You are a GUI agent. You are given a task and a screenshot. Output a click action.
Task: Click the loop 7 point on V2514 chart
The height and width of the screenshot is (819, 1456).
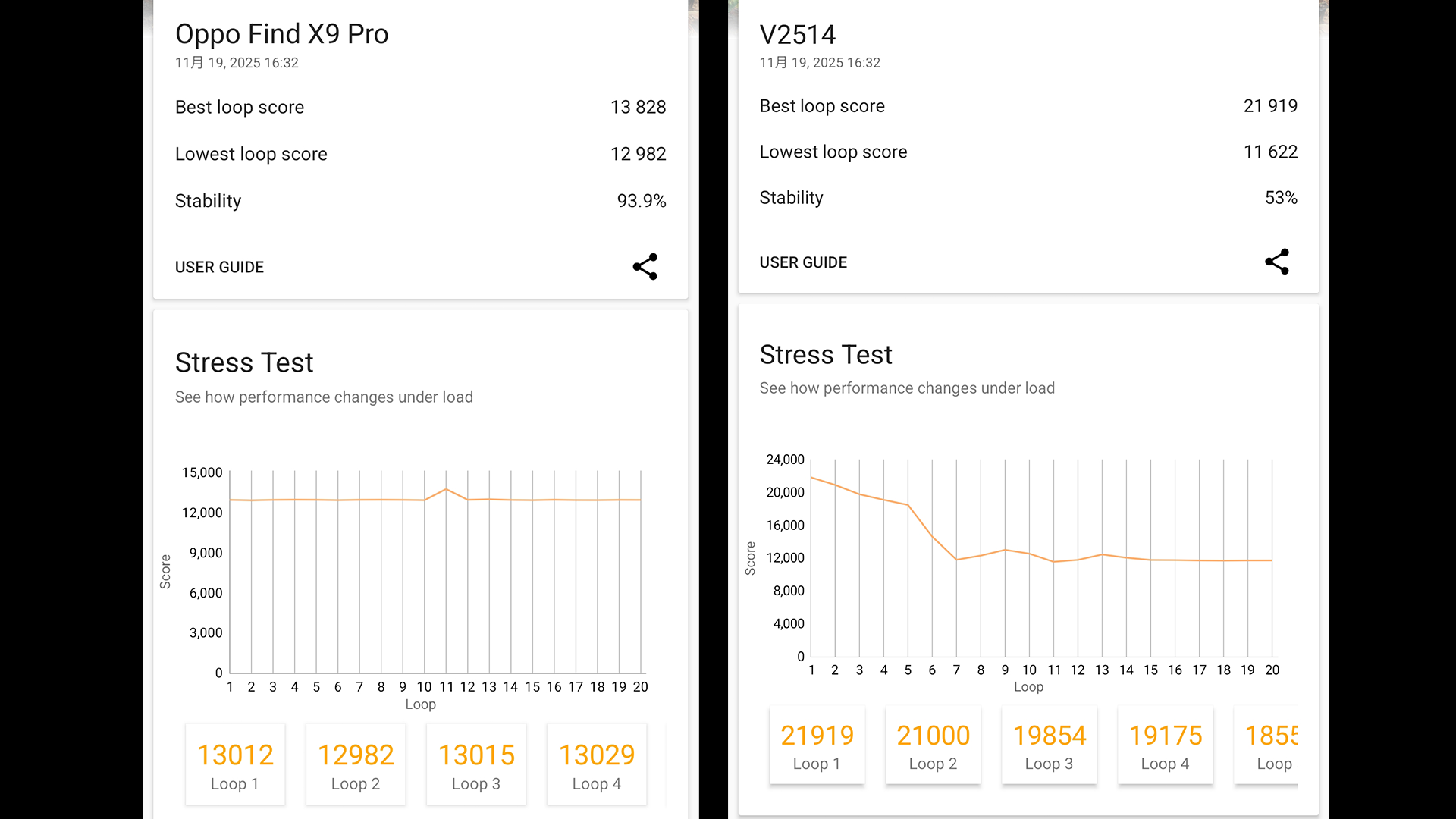click(x=957, y=560)
